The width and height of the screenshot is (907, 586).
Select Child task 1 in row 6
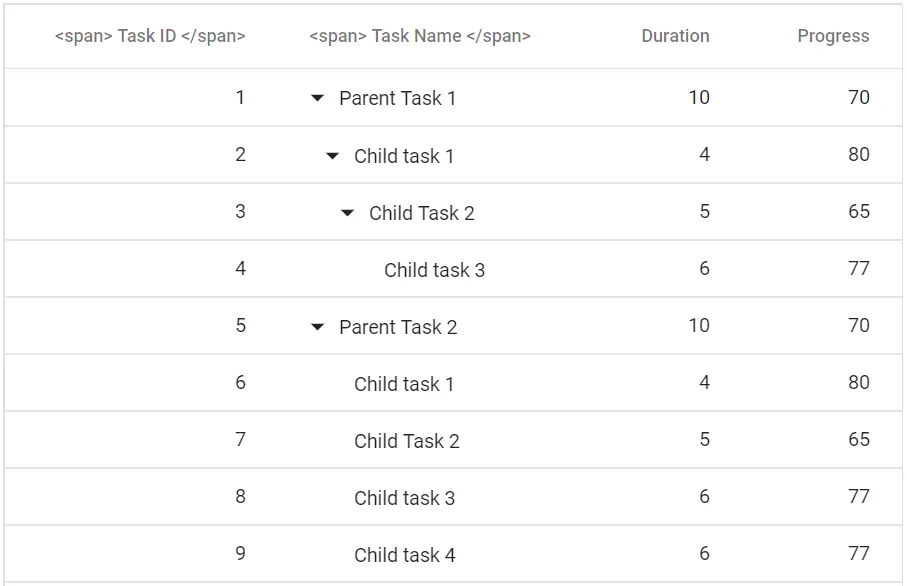(x=404, y=383)
